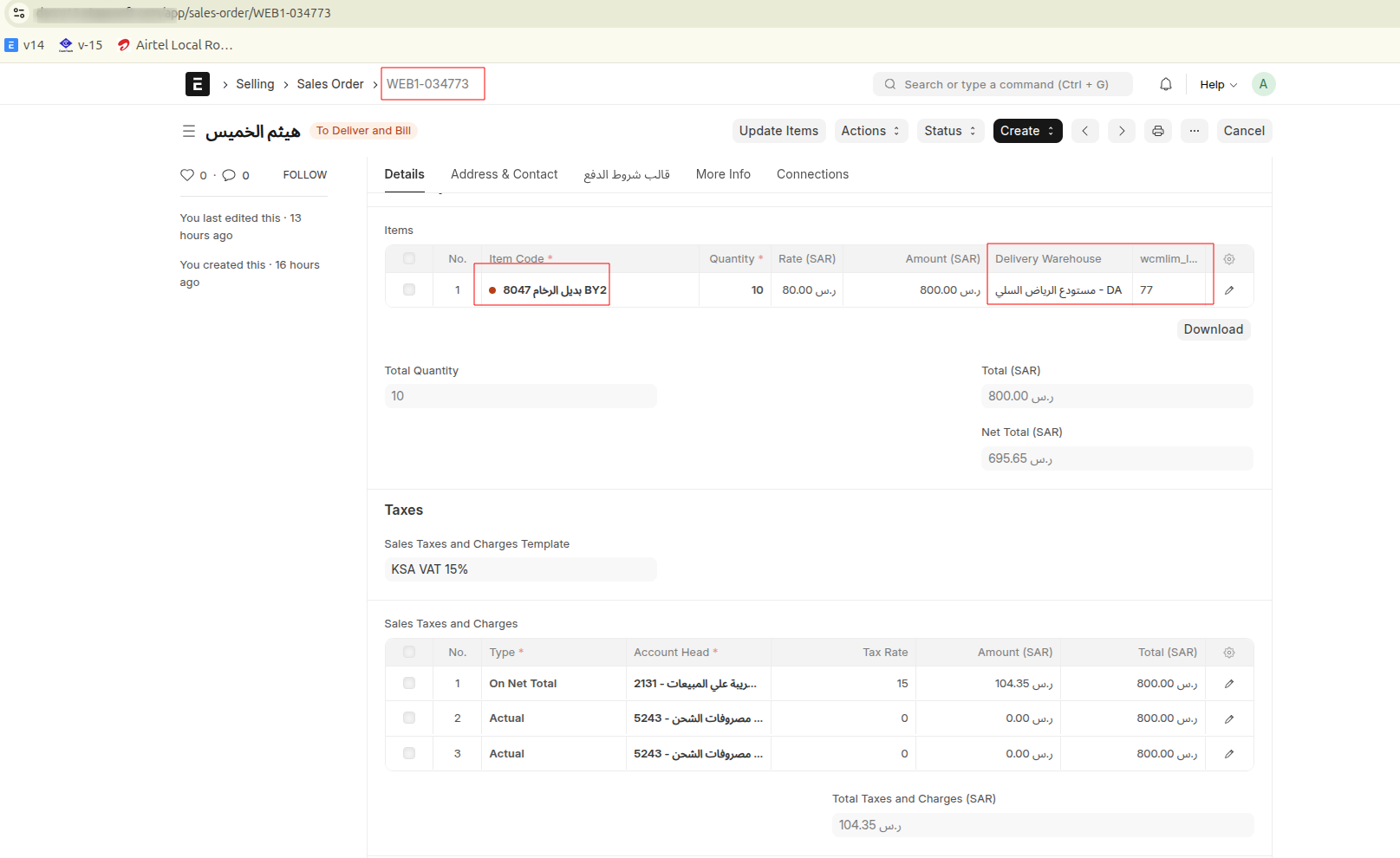Click the ERPNext home logo icon

tap(197, 84)
